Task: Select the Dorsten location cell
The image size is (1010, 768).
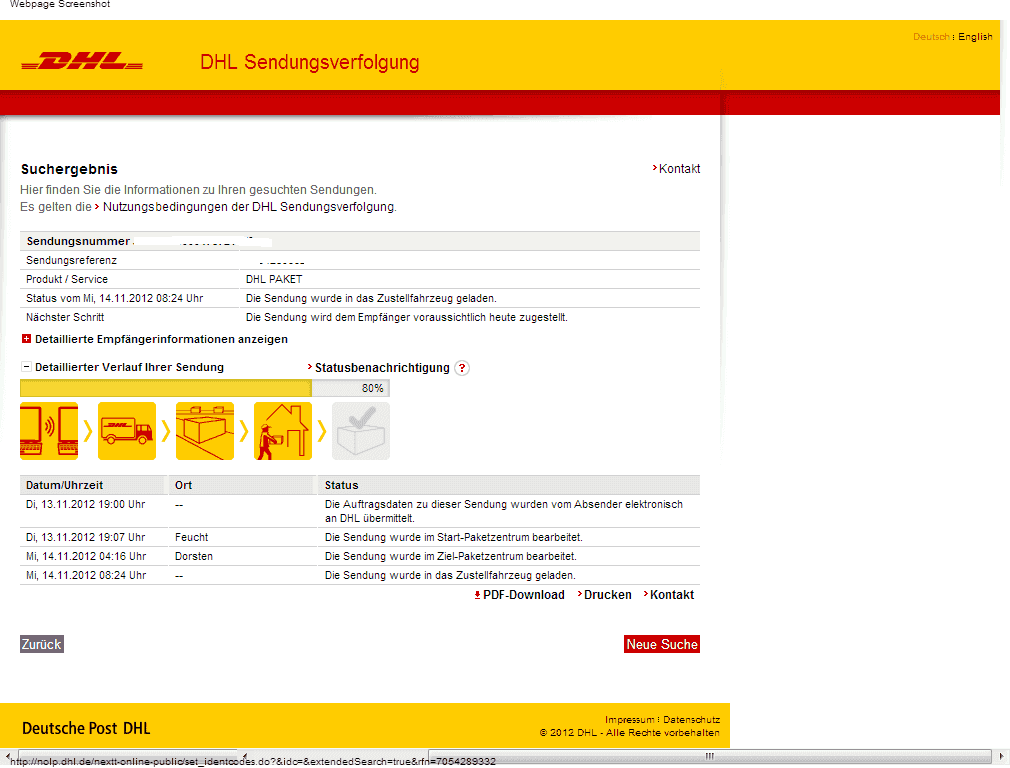Action: pos(193,556)
